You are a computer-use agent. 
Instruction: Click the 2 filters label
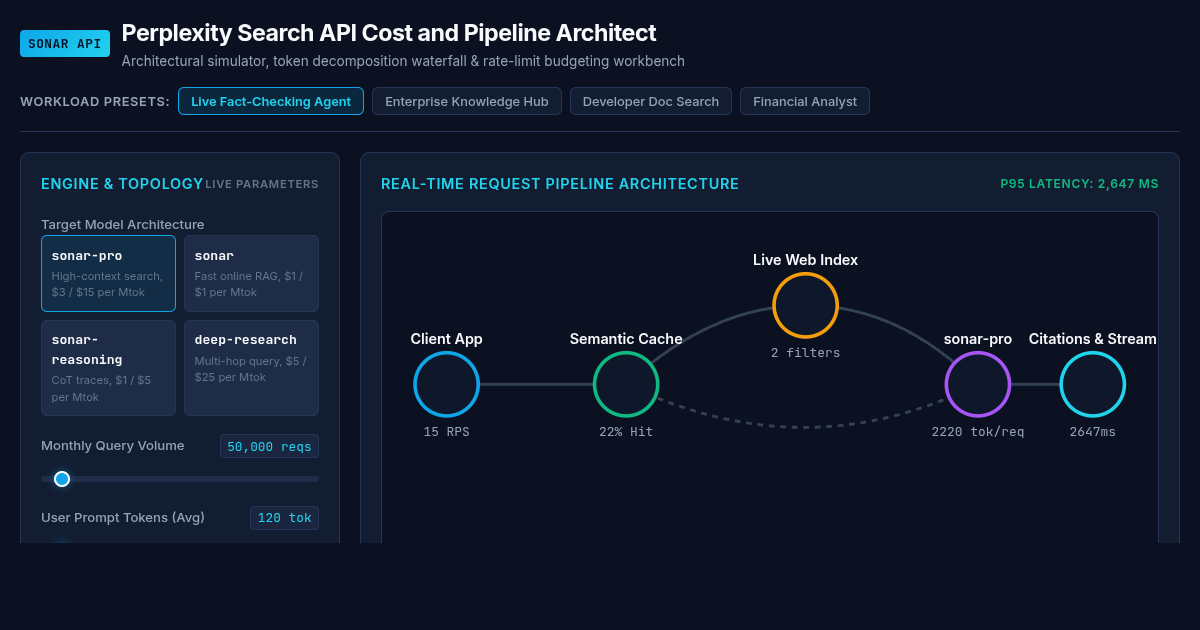pos(805,353)
